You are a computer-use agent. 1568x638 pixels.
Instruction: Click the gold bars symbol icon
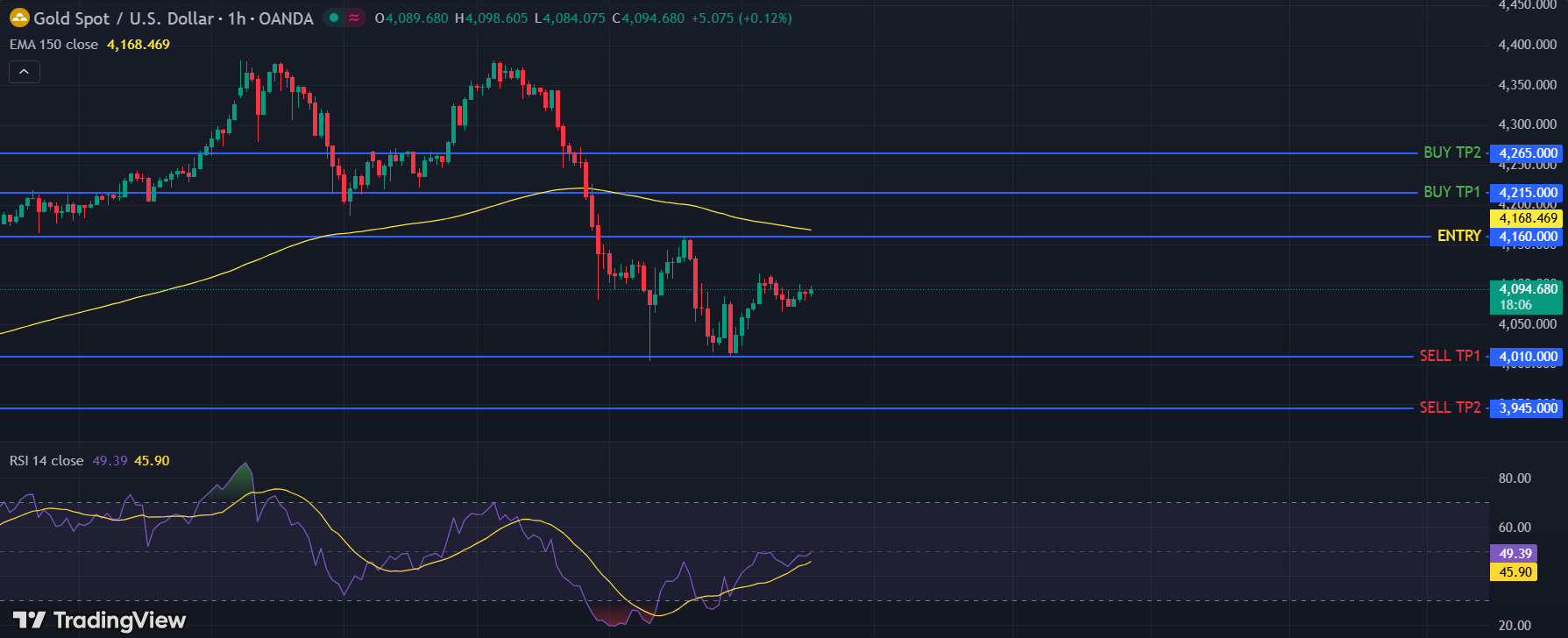point(19,18)
